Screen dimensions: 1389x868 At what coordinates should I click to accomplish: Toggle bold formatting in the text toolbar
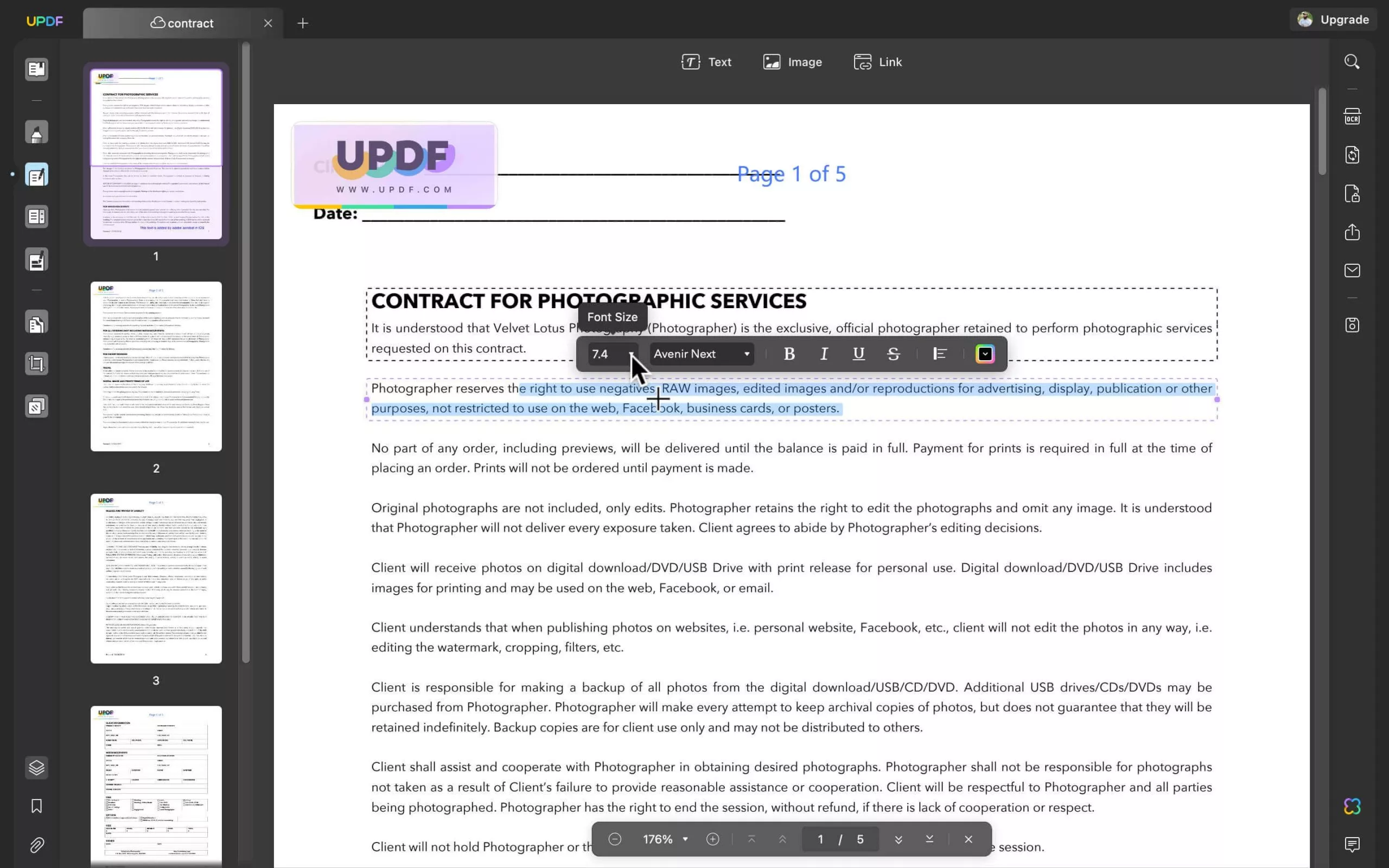coord(788,354)
